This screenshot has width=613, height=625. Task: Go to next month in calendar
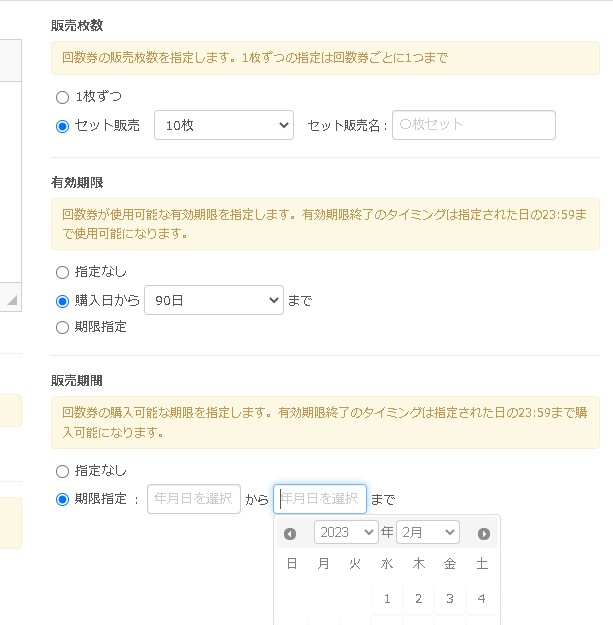tap(484, 534)
